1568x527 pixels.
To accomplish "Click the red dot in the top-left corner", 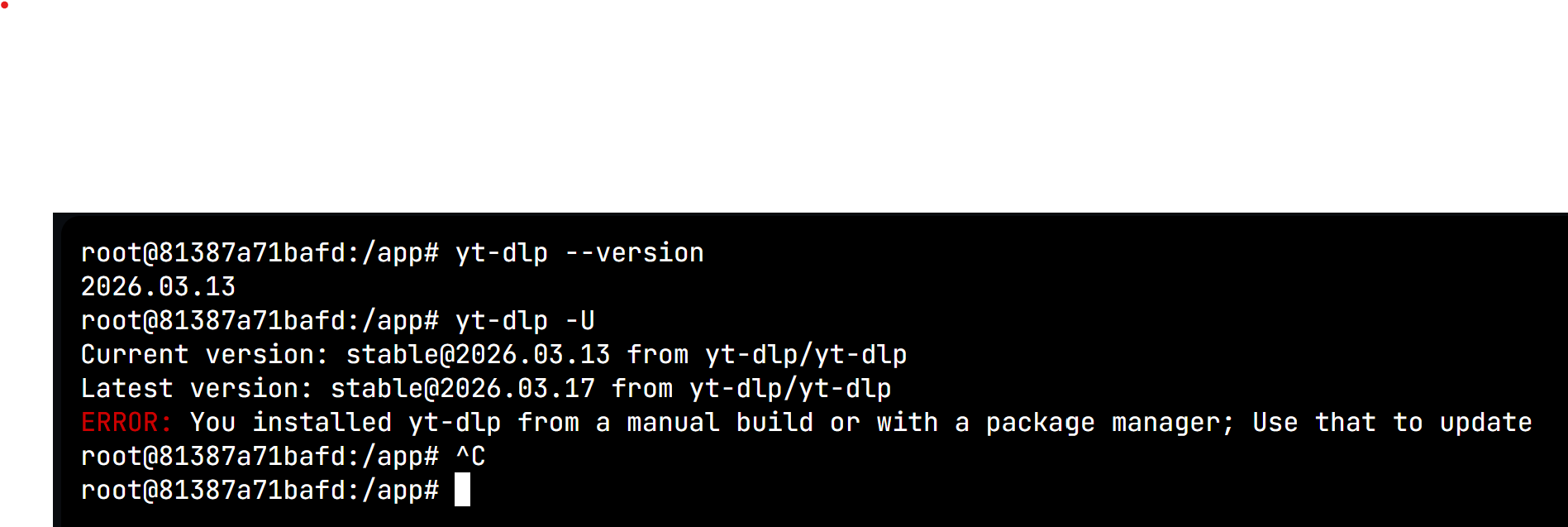I will coord(4,5).
